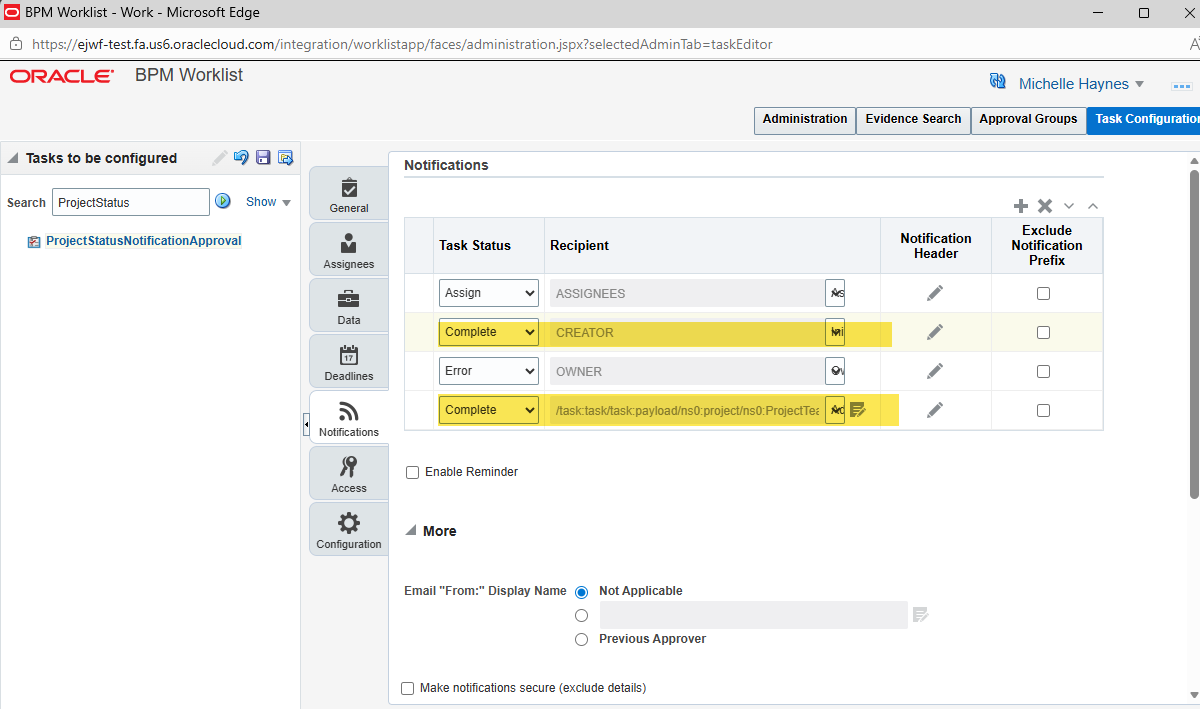The image size is (1200, 709).
Task: Click the edit pencil icon in Tasks panel header
Action: point(220,158)
